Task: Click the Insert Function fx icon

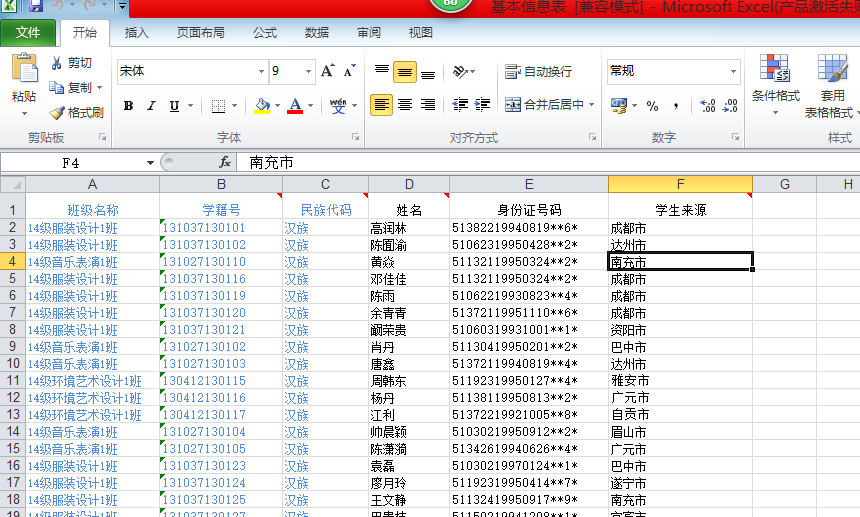Action: (x=225, y=161)
